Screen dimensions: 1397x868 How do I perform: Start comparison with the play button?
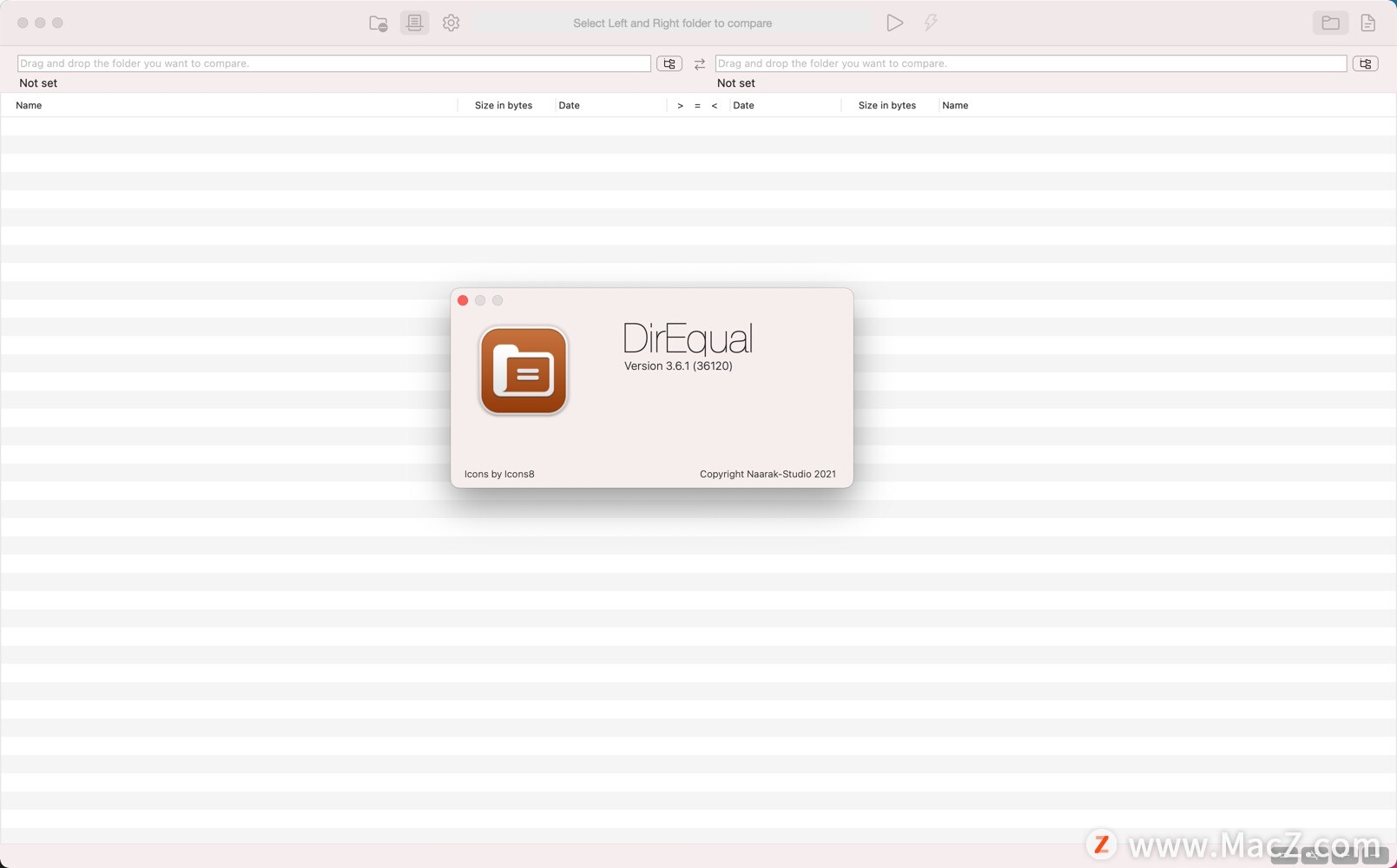click(x=894, y=23)
